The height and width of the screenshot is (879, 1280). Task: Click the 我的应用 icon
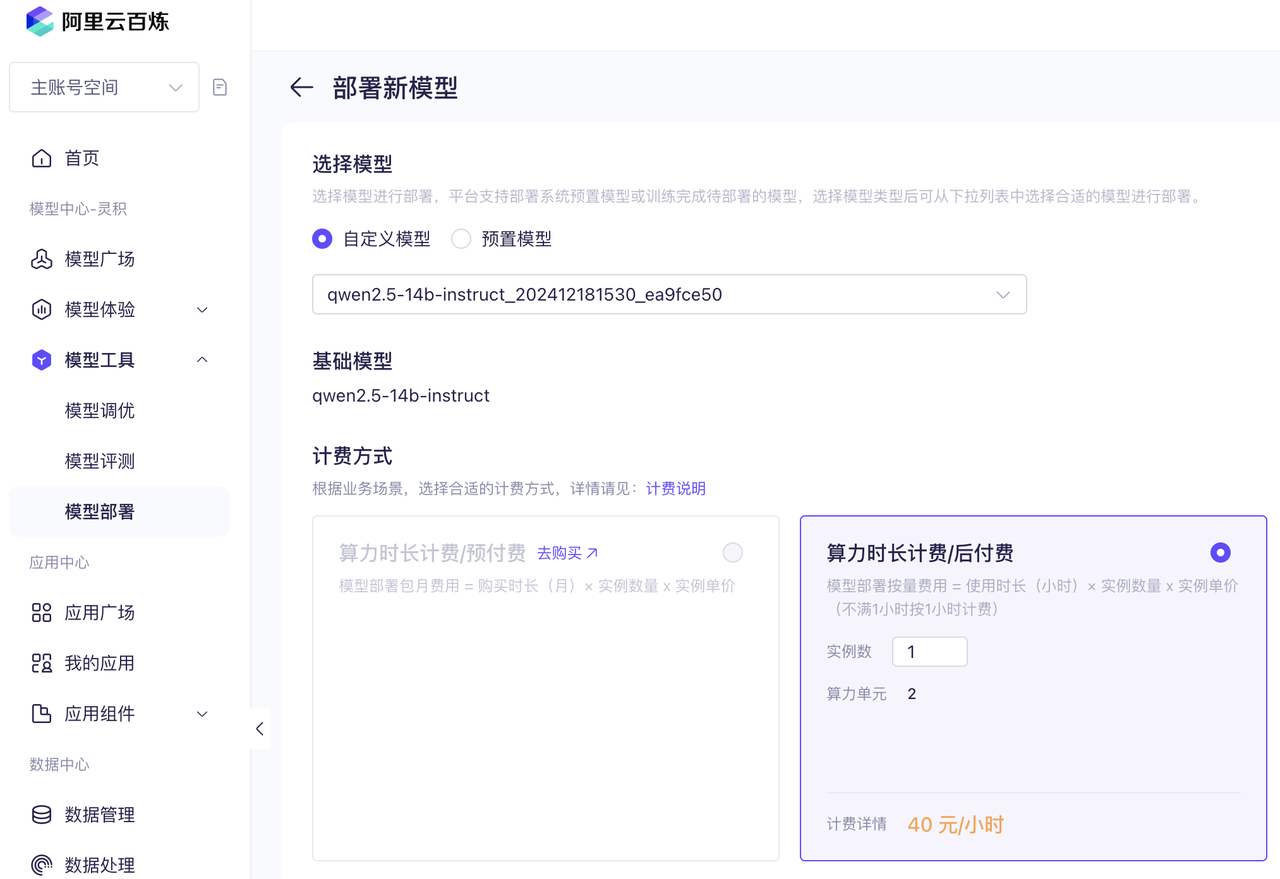[41, 663]
